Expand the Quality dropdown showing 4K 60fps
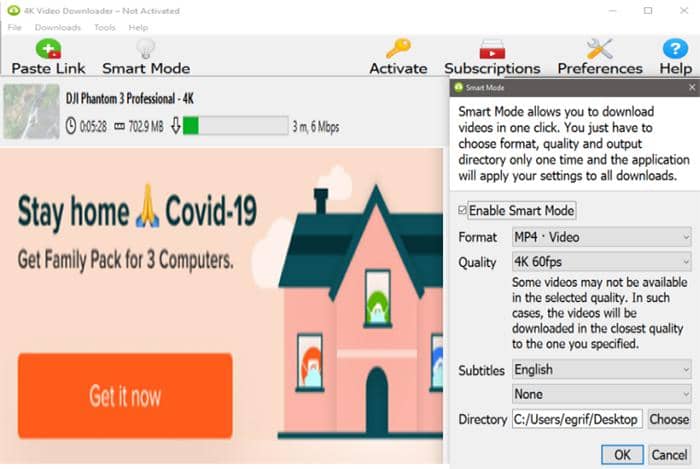700x469 pixels. [x=601, y=261]
